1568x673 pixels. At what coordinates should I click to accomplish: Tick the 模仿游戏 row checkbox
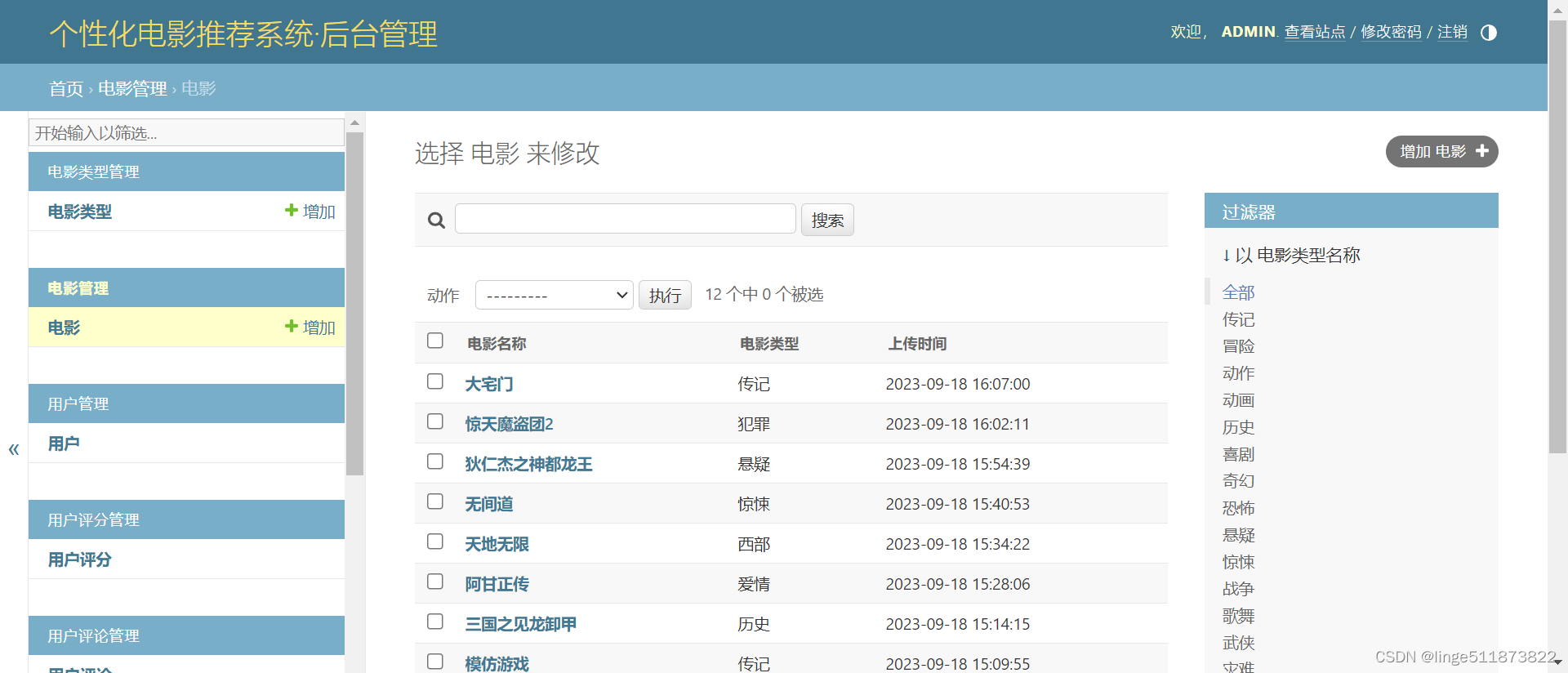click(435, 662)
